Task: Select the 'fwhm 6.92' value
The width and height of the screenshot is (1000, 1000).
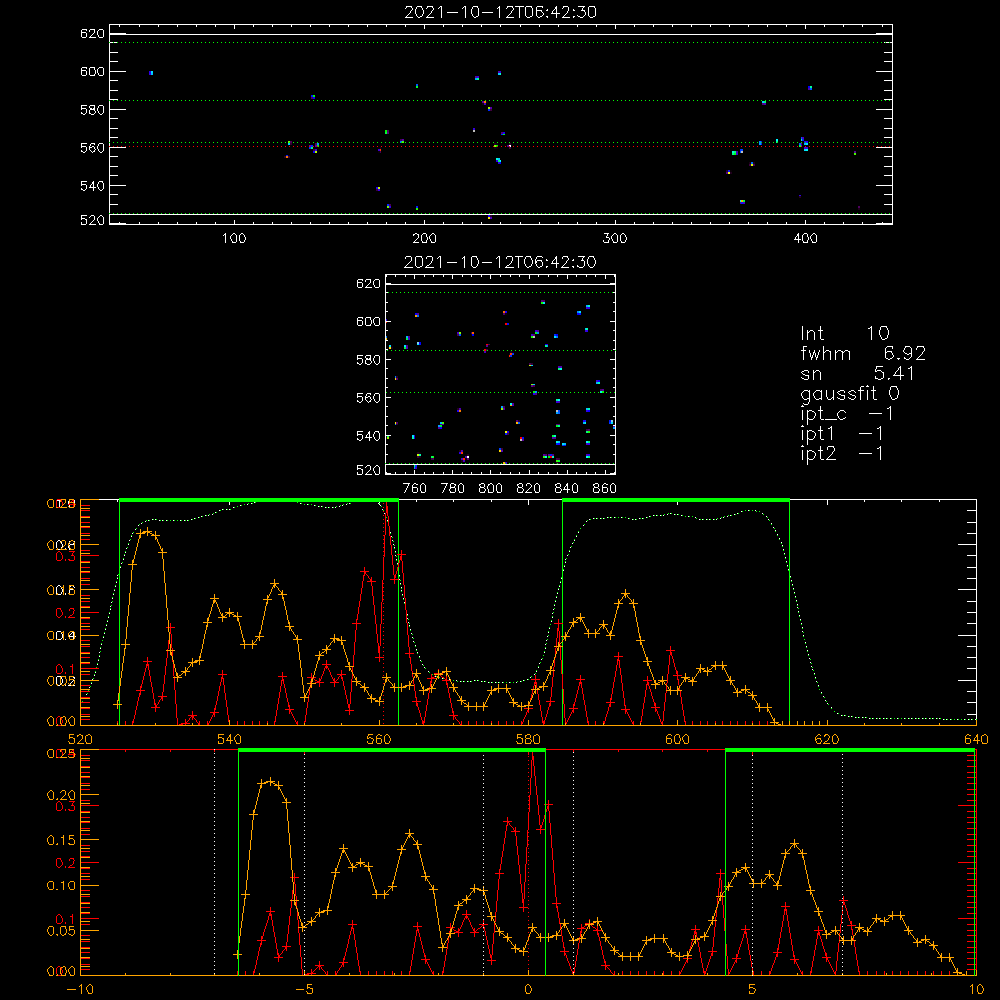Action: point(863,353)
